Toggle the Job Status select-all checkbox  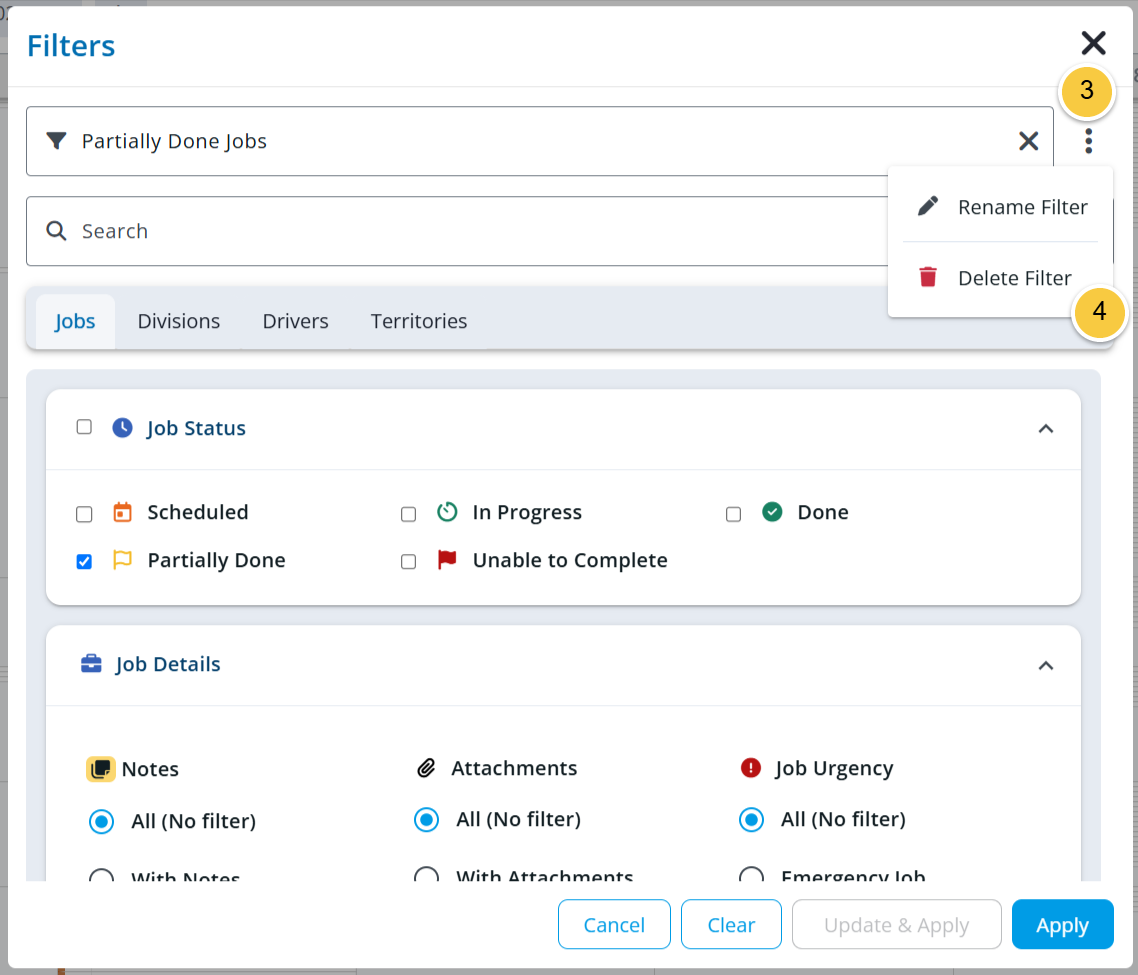(84, 427)
